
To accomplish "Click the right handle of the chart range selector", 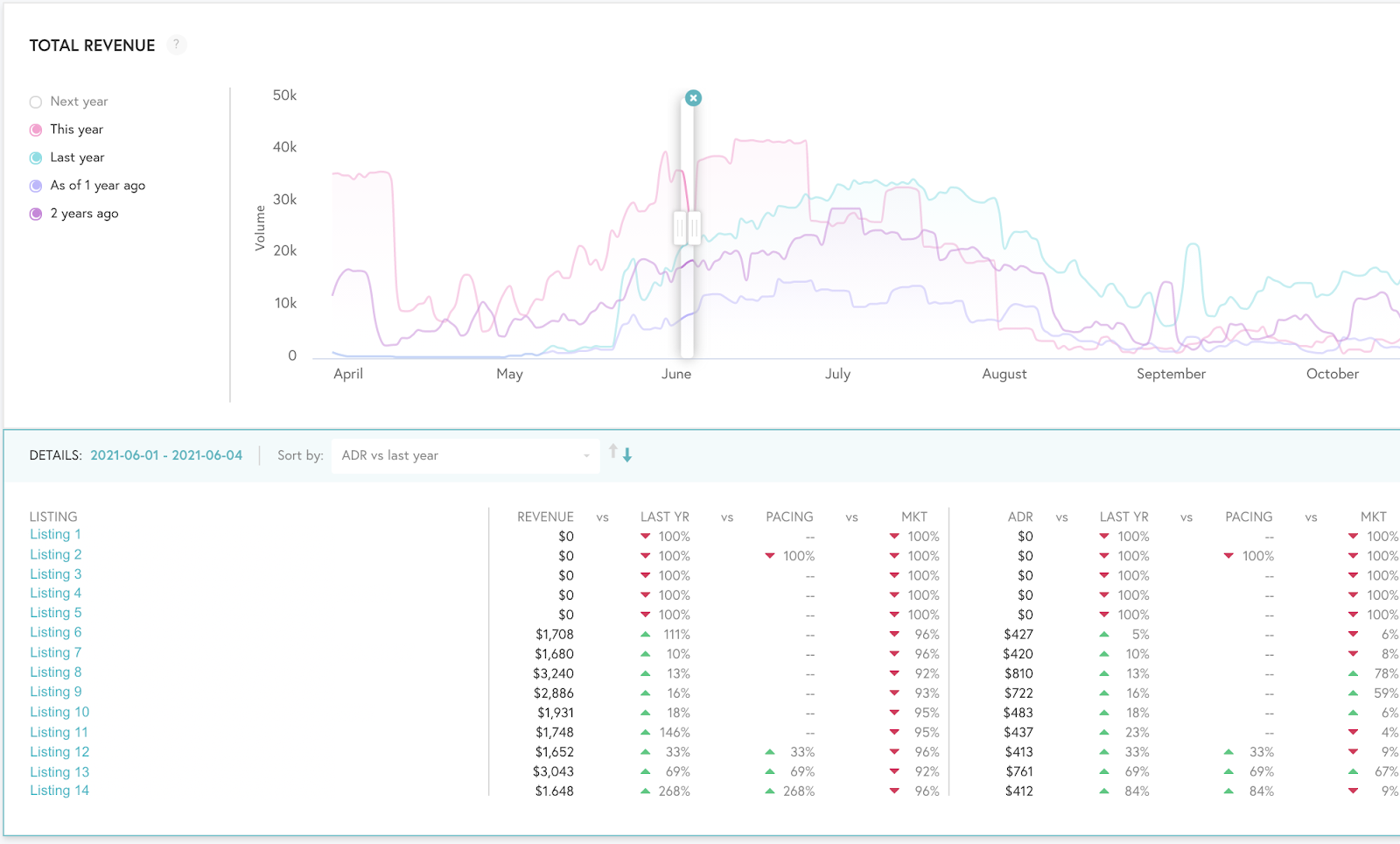I will coord(695,229).
